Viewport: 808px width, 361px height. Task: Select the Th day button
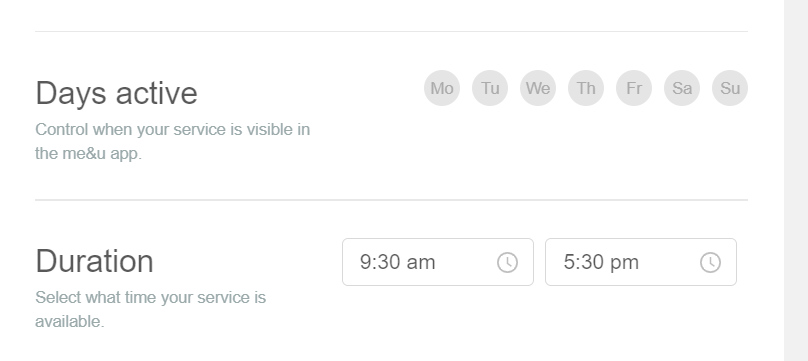[585, 88]
